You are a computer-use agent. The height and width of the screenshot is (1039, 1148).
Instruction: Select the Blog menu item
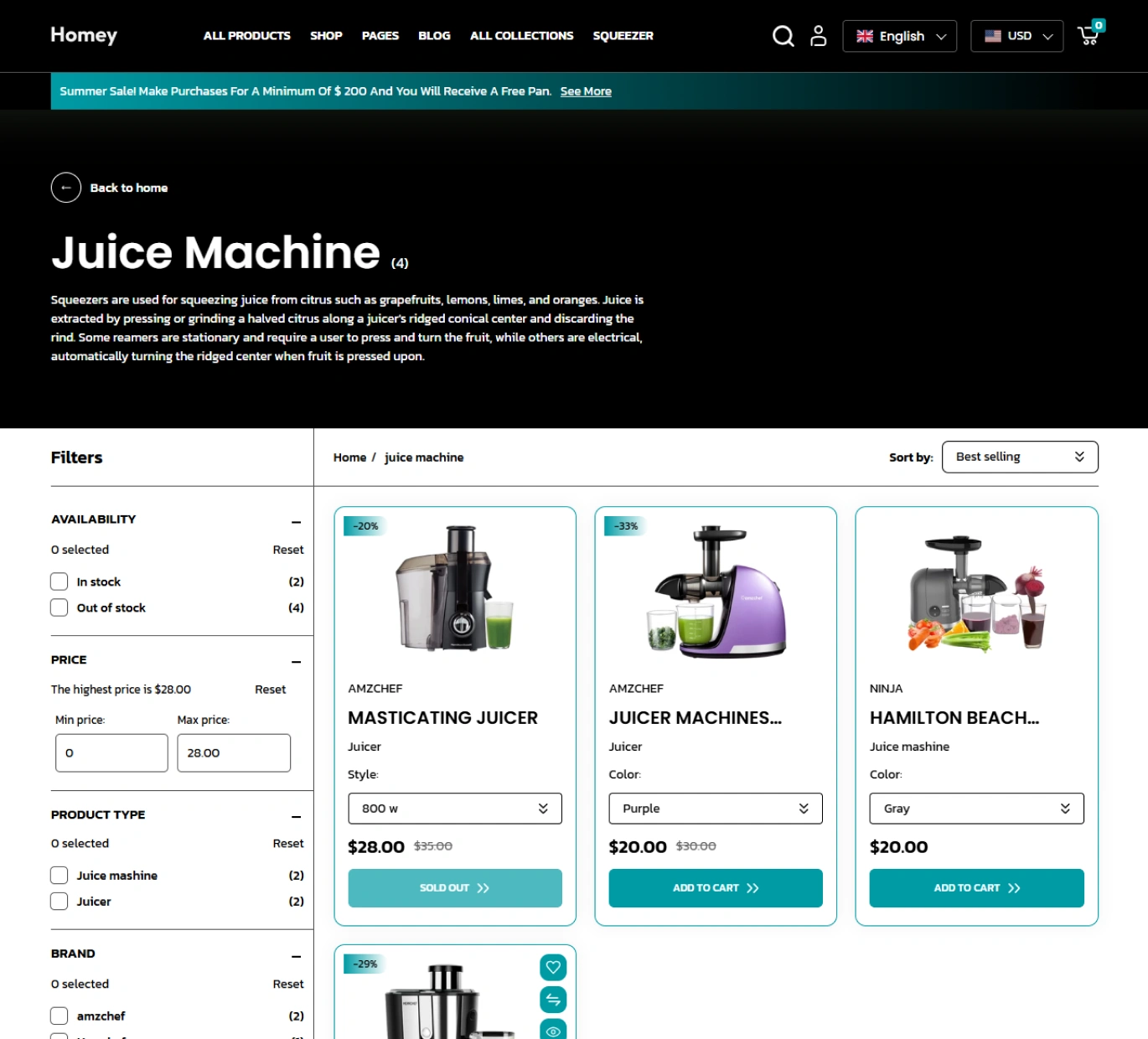(x=434, y=36)
